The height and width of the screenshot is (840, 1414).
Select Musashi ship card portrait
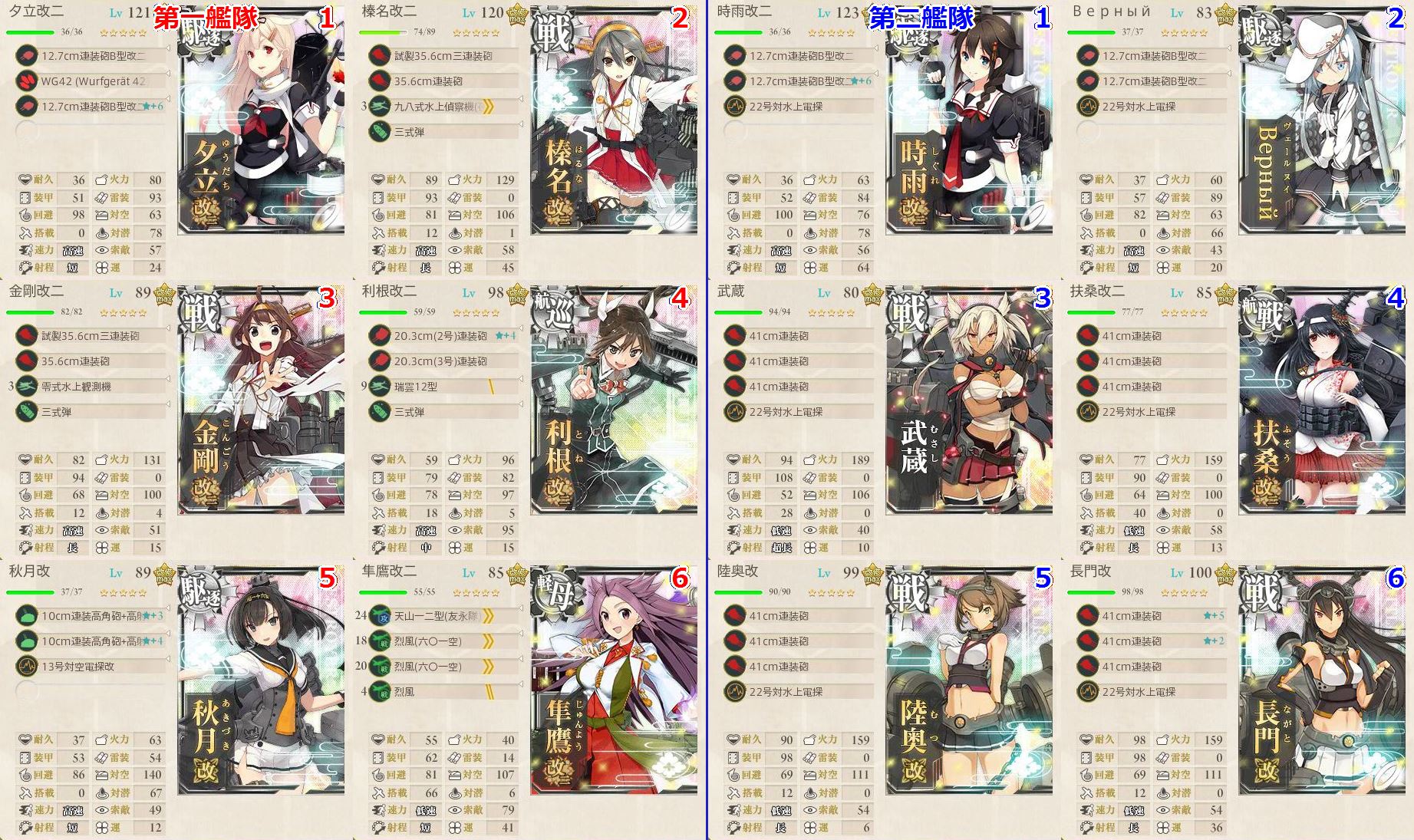pos(969,399)
